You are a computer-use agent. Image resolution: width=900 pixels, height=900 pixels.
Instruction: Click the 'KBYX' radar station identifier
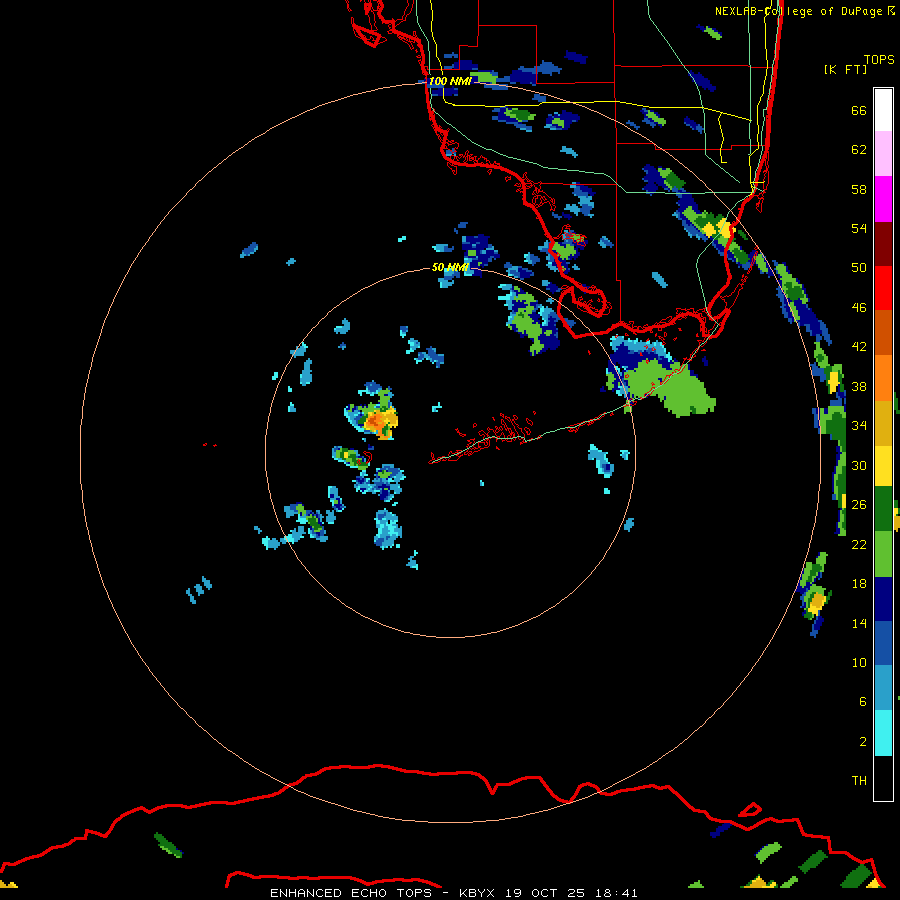tap(477, 893)
